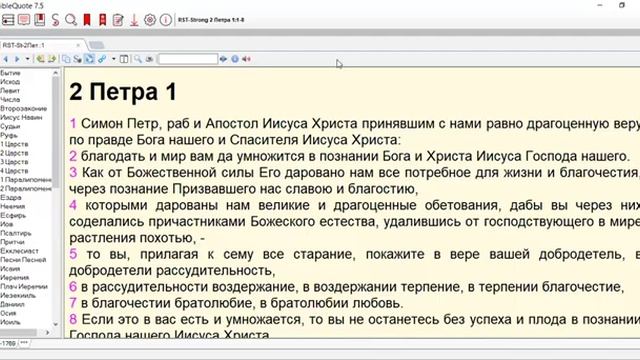Viewport: 640px width, 360px height.
Task: Click the red speaker sound icon
Action: coord(247,59)
